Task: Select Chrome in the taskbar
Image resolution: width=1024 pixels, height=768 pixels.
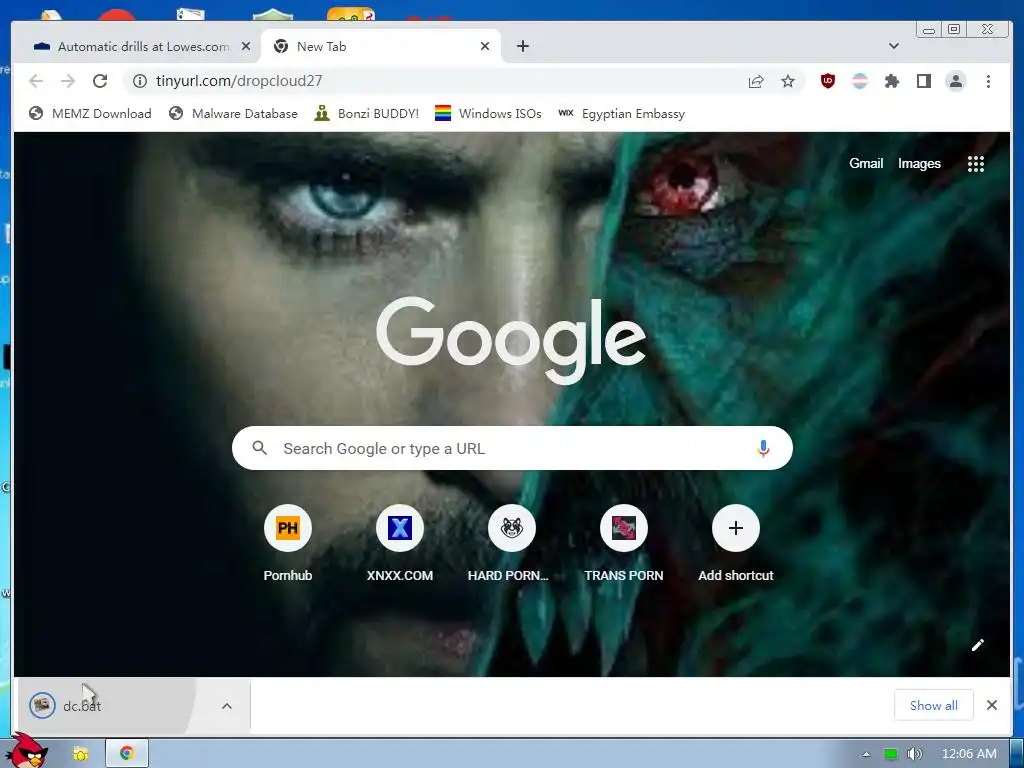Action: pos(127,754)
